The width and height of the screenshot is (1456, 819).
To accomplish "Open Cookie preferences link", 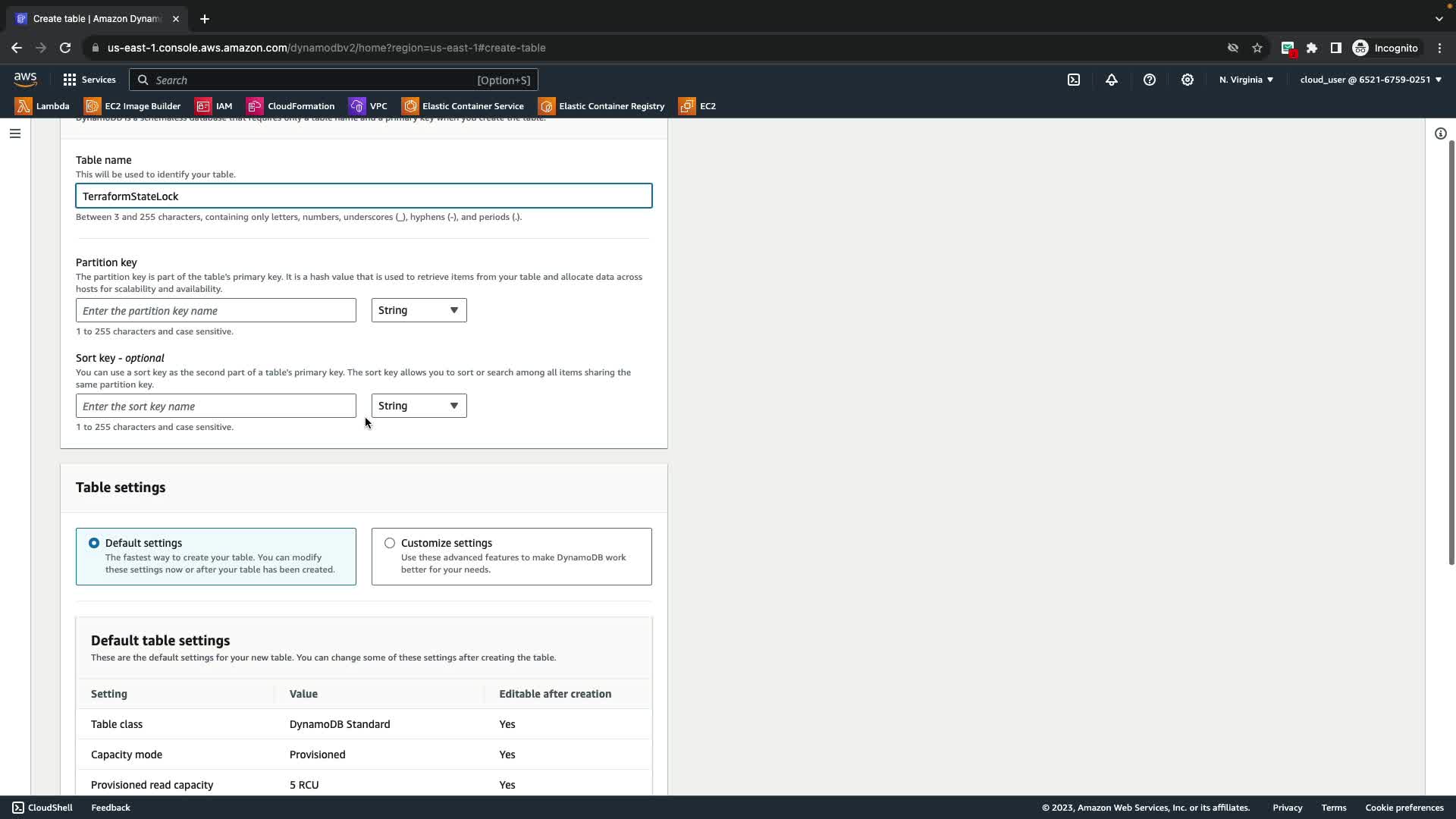I will (x=1404, y=808).
